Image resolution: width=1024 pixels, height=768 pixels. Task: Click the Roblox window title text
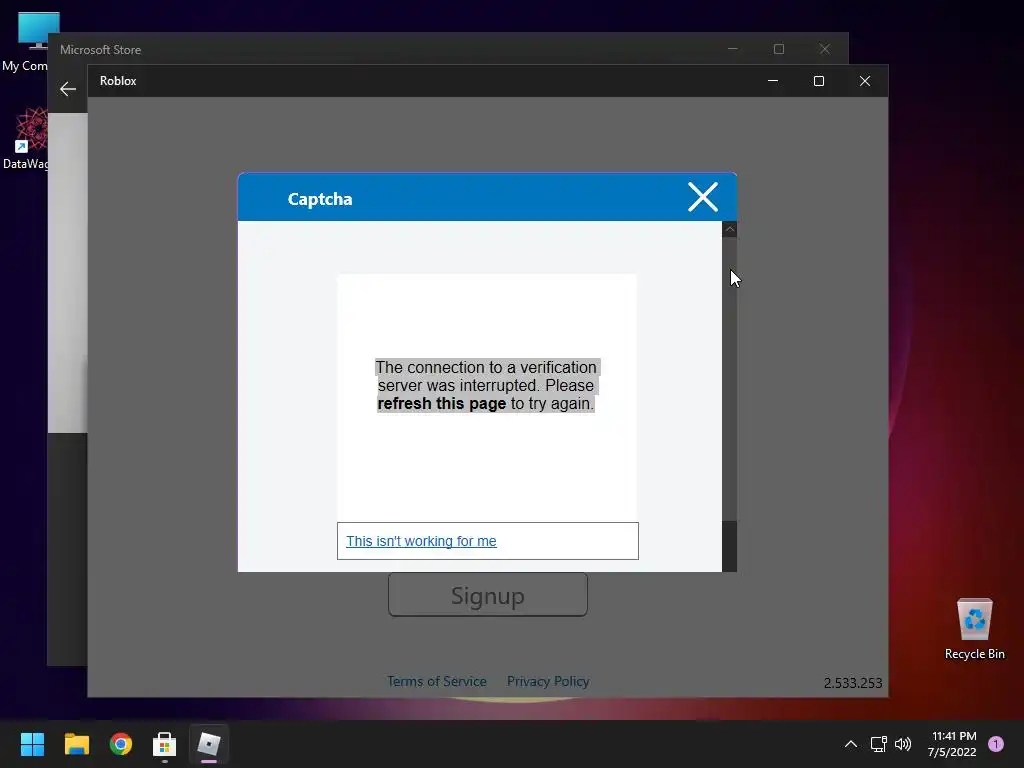click(x=118, y=81)
